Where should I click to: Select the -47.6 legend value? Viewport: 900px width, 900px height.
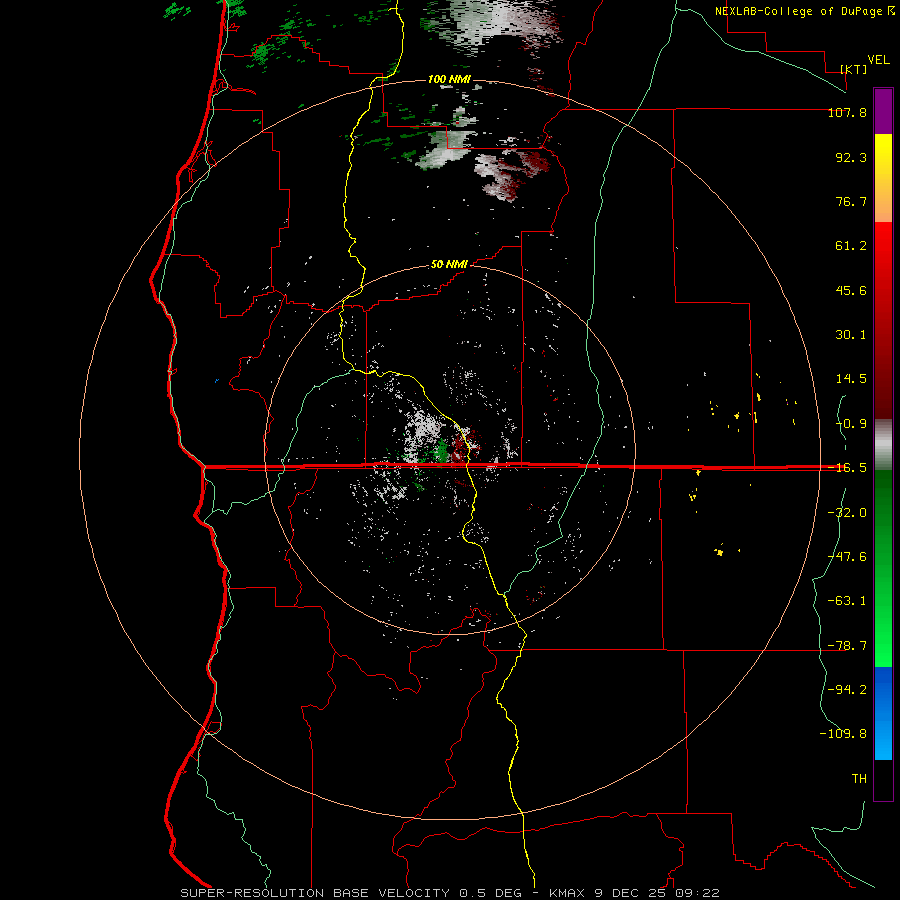pos(847,557)
